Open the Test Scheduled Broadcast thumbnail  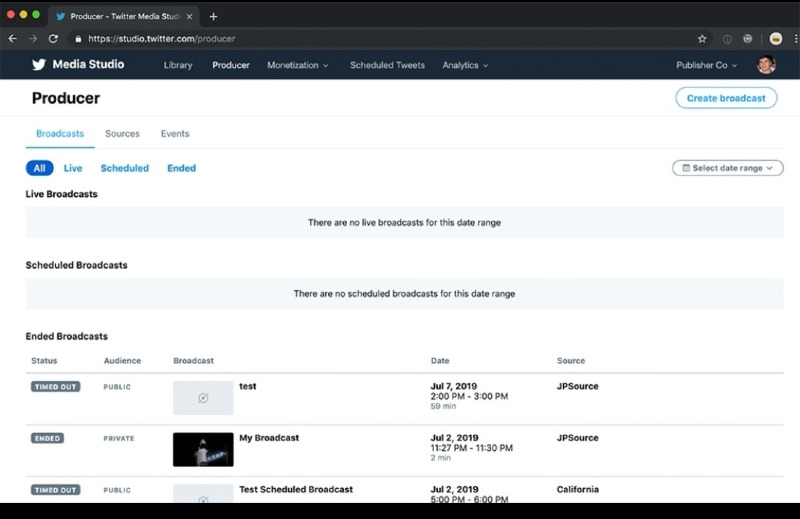(203, 493)
